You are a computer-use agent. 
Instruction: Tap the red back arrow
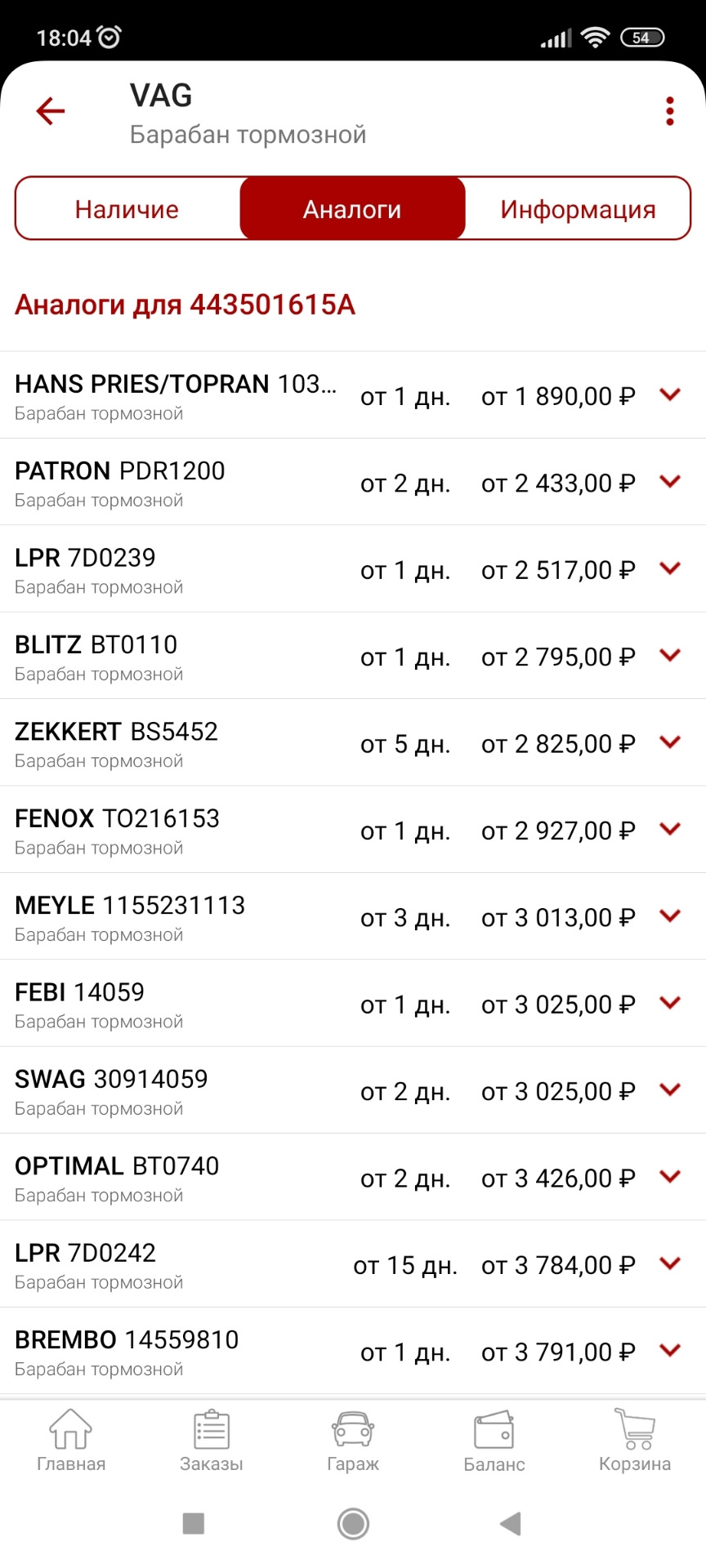tap(50, 111)
